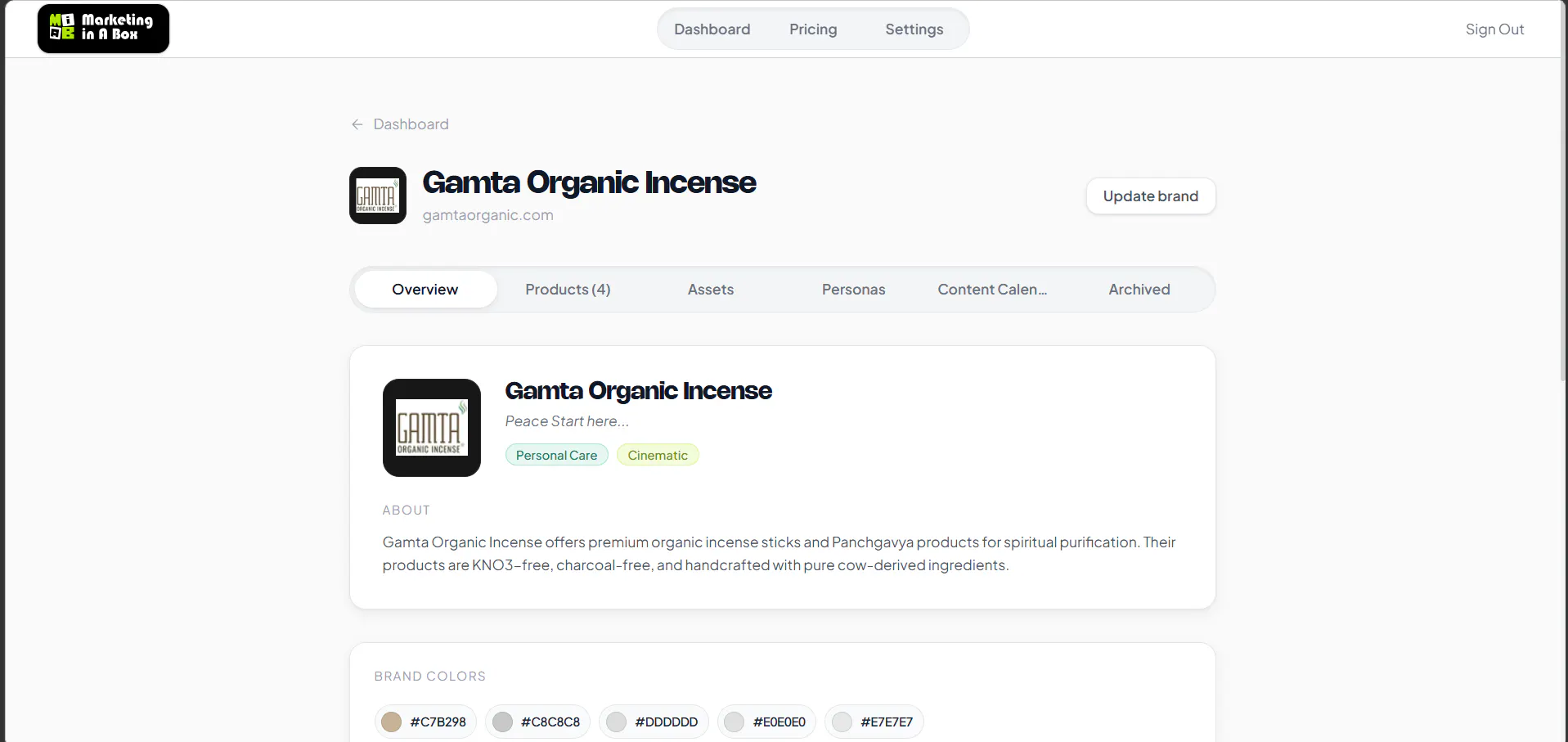Click the Cinematic style tag
Screen dimensions: 1568x742
tap(658, 455)
